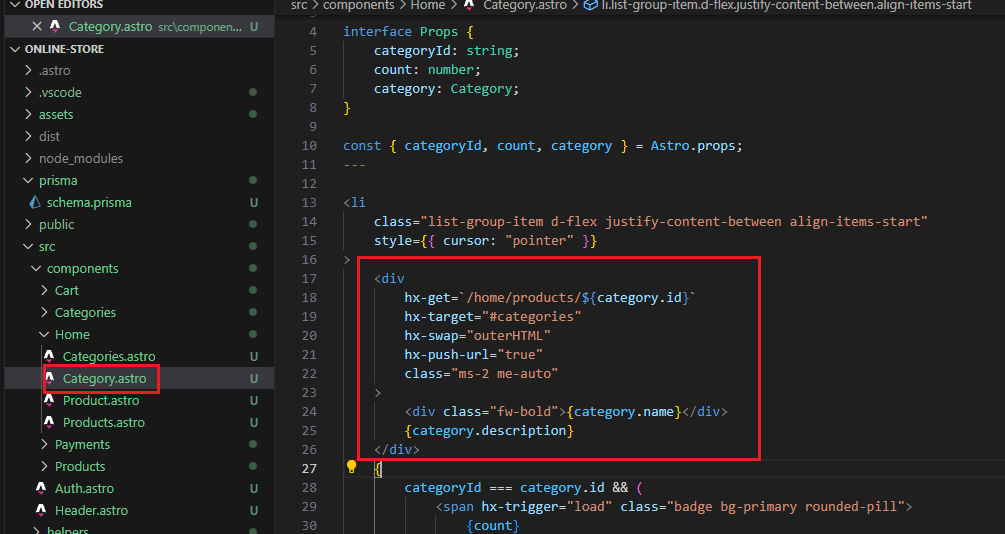Click the hx-get attribute line

[550, 297]
